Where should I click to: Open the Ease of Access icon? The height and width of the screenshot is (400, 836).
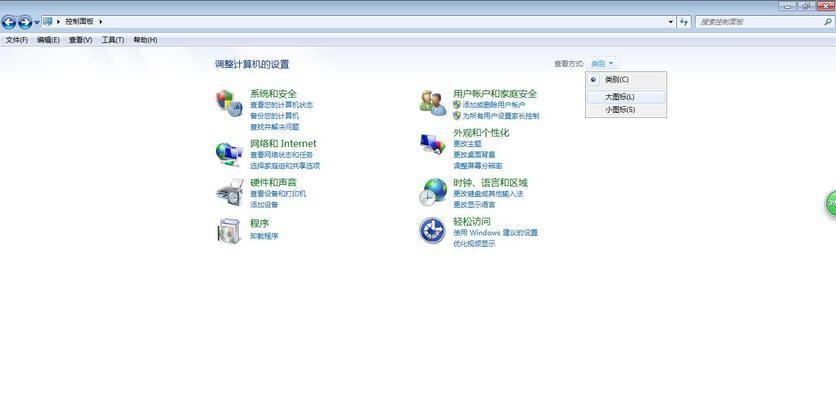coord(432,230)
